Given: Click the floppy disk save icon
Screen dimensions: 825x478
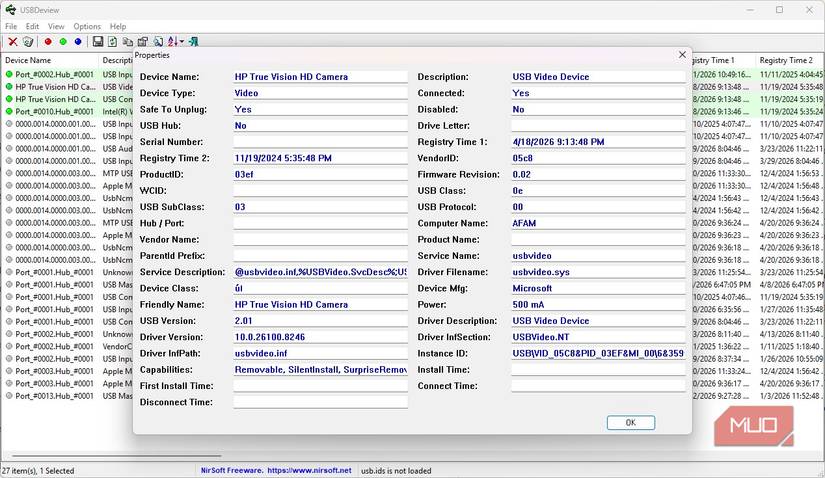Looking at the screenshot, I should pos(98,42).
